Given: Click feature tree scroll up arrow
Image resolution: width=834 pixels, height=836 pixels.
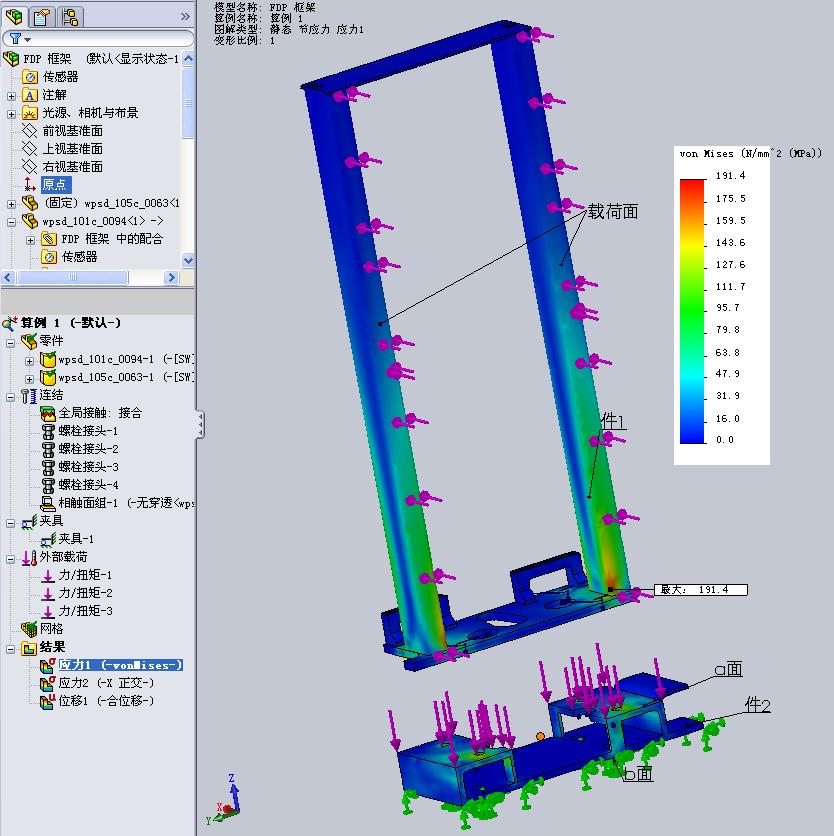Looking at the screenshot, I should point(188,59).
